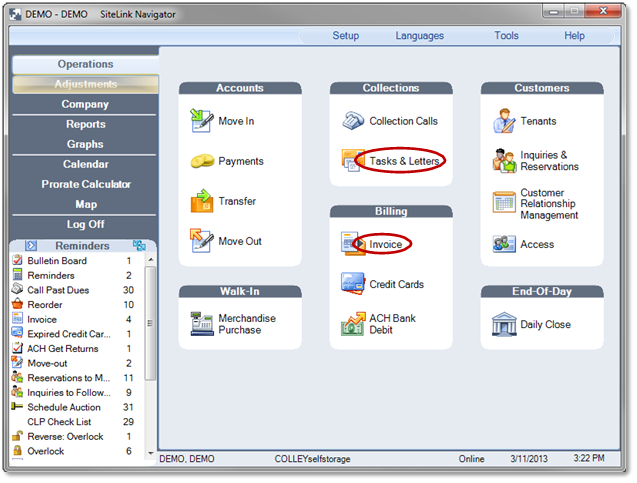
Task: Click the 3/11/2013 date in status bar
Action: 529,459
